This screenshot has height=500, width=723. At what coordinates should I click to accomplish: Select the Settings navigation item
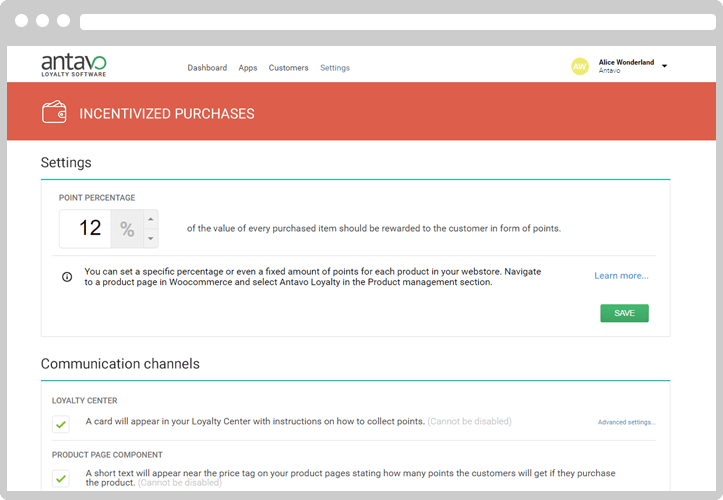[x=335, y=68]
